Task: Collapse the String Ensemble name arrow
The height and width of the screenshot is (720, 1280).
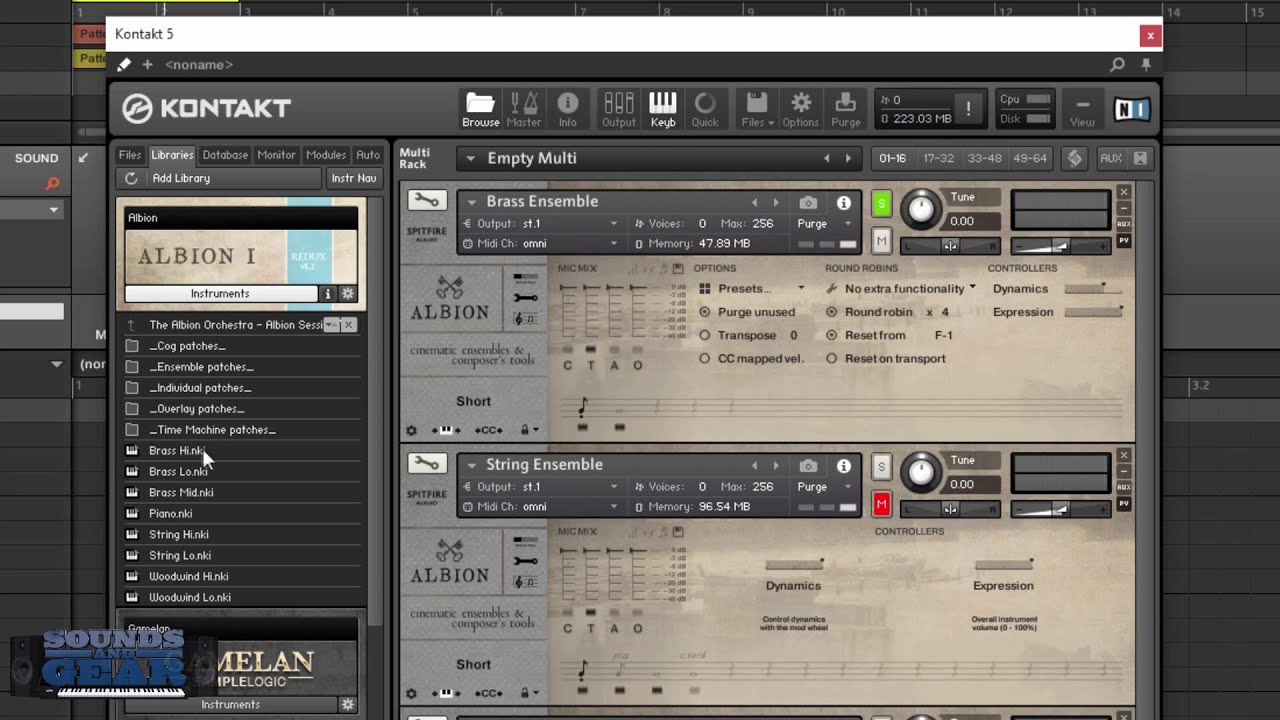Action: point(471,465)
